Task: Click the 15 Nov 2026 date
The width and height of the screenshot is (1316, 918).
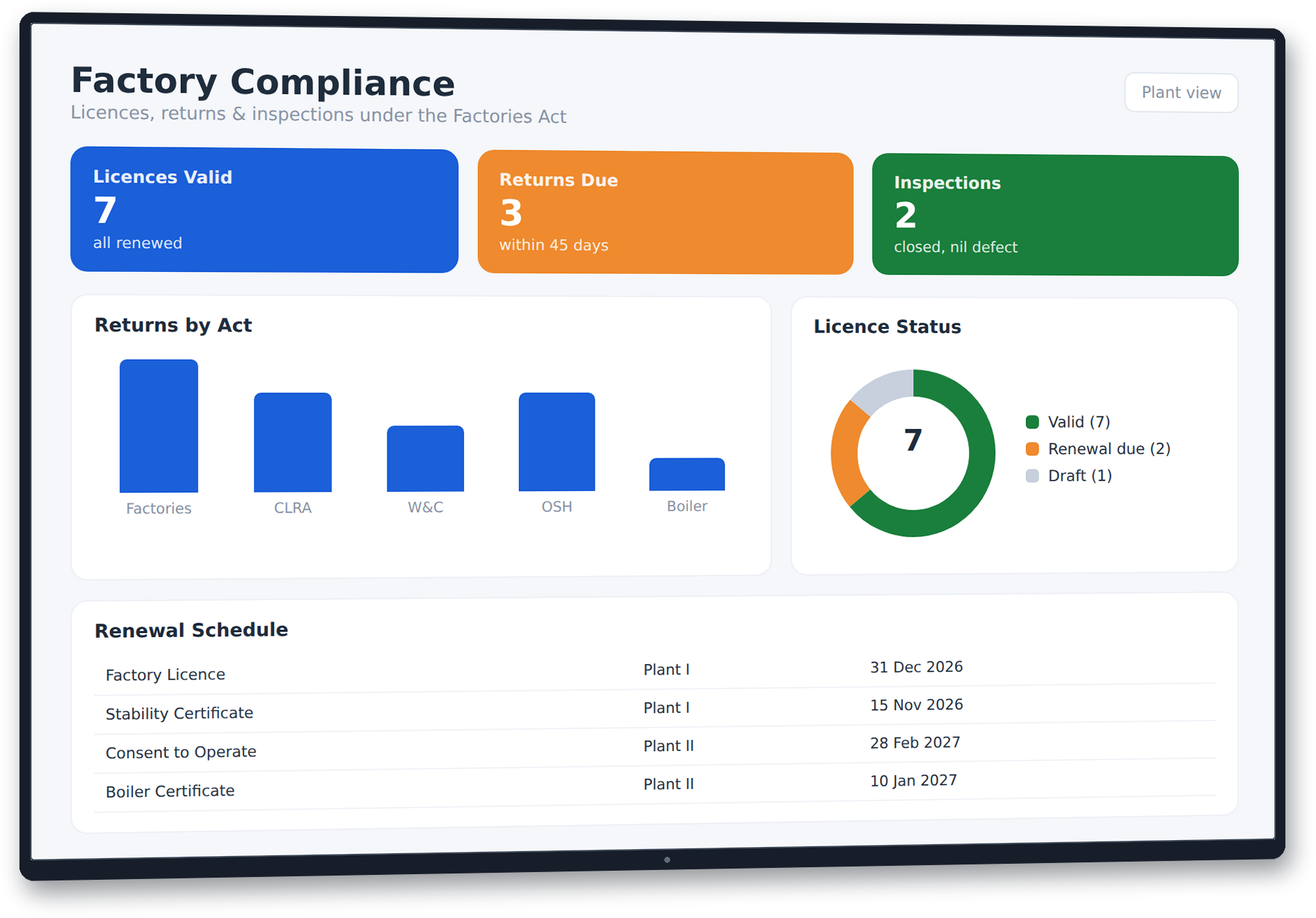Action: point(916,704)
